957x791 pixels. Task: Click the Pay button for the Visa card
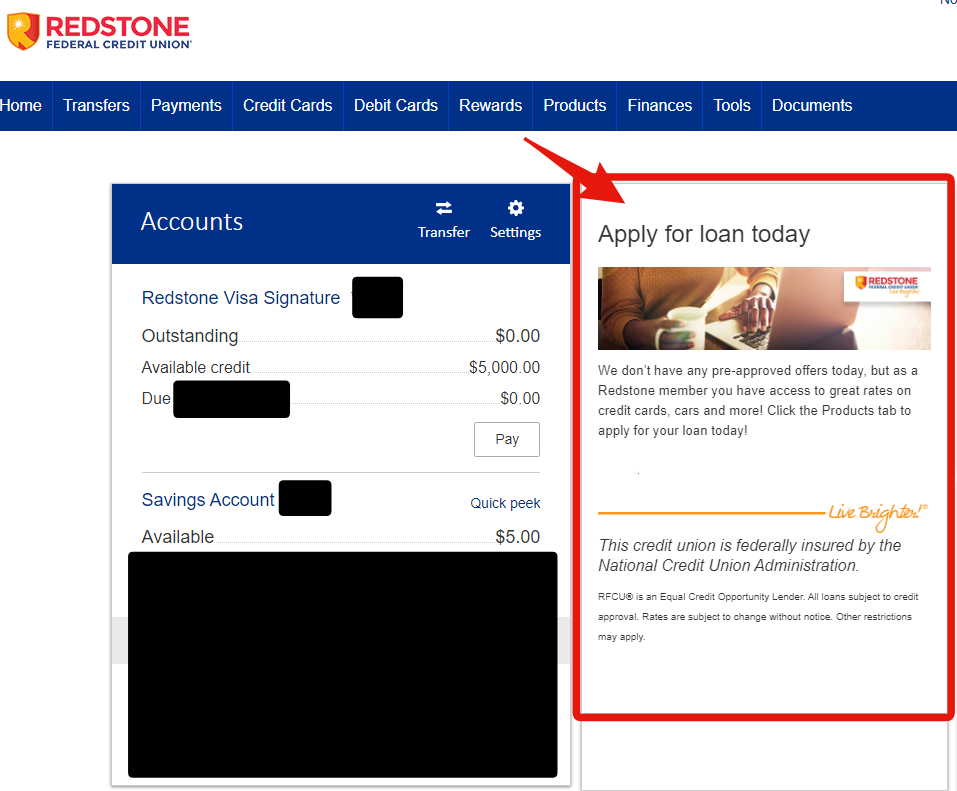click(506, 439)
